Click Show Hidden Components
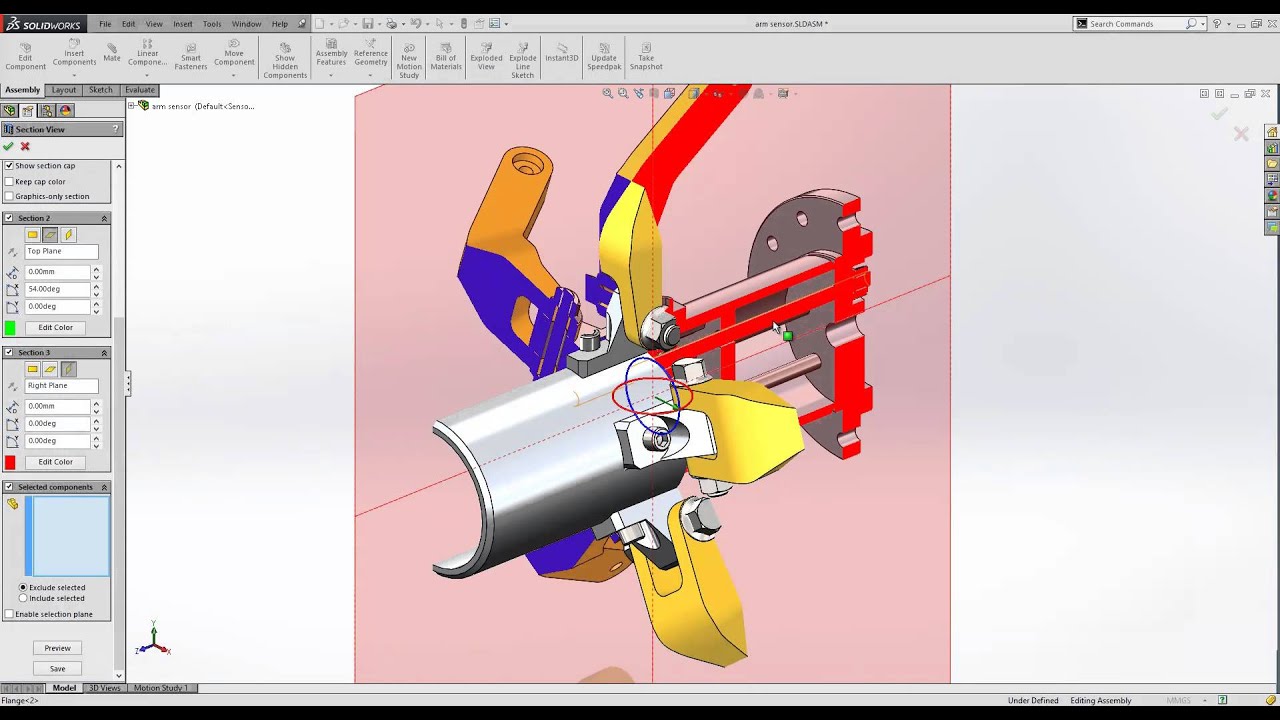 (285, 60)
